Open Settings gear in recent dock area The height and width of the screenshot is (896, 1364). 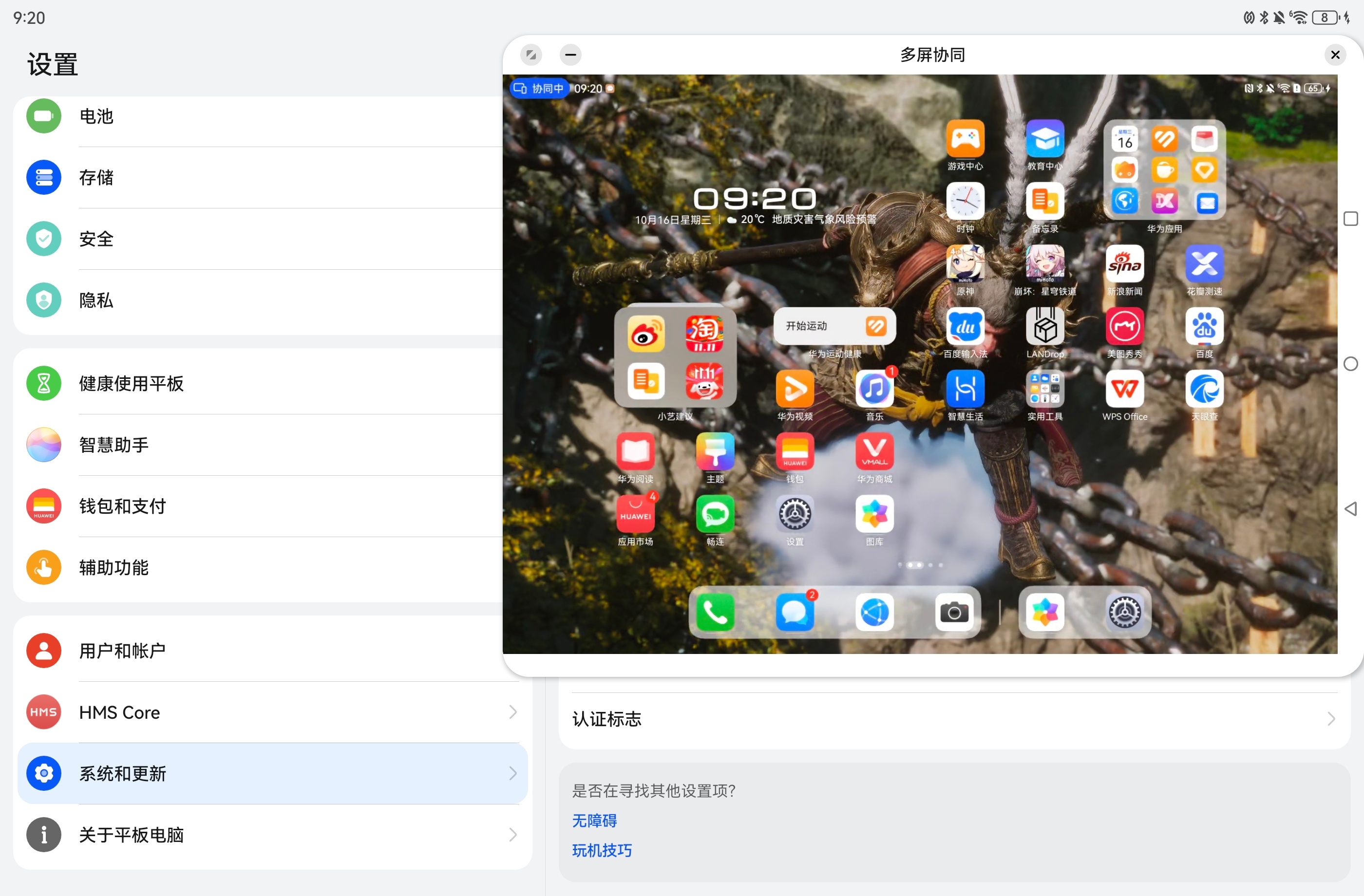1124,613
